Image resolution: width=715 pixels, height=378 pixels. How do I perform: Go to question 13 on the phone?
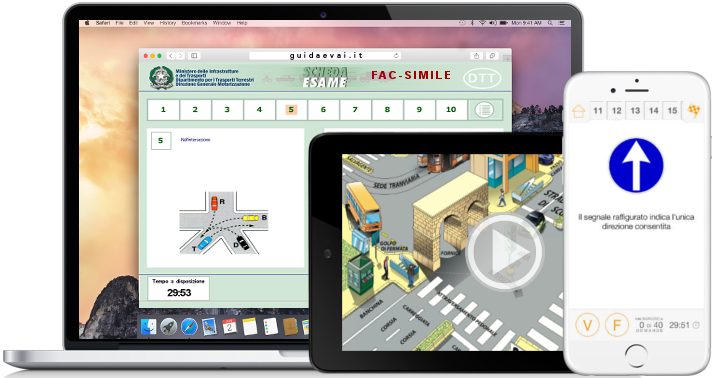tap(635, 110)
